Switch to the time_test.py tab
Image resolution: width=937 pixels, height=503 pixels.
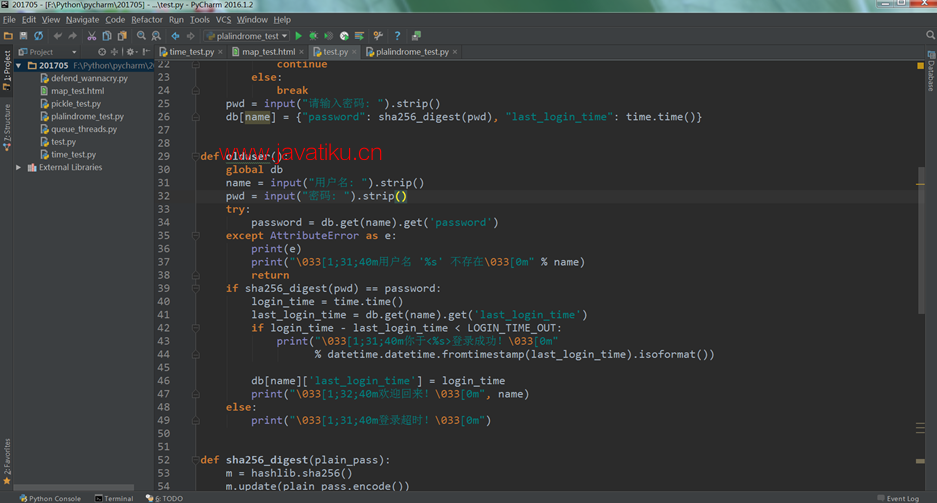pyautogui.click(x=191, y=52)
